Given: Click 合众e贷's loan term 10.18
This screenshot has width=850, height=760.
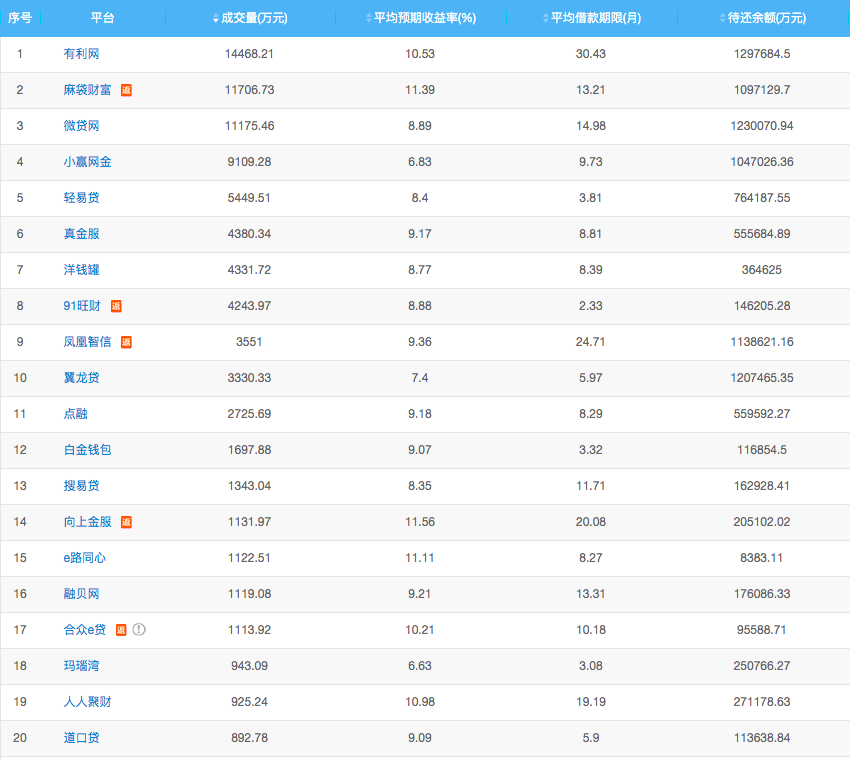Looking at the screenshot, I should tap(591, 630).
